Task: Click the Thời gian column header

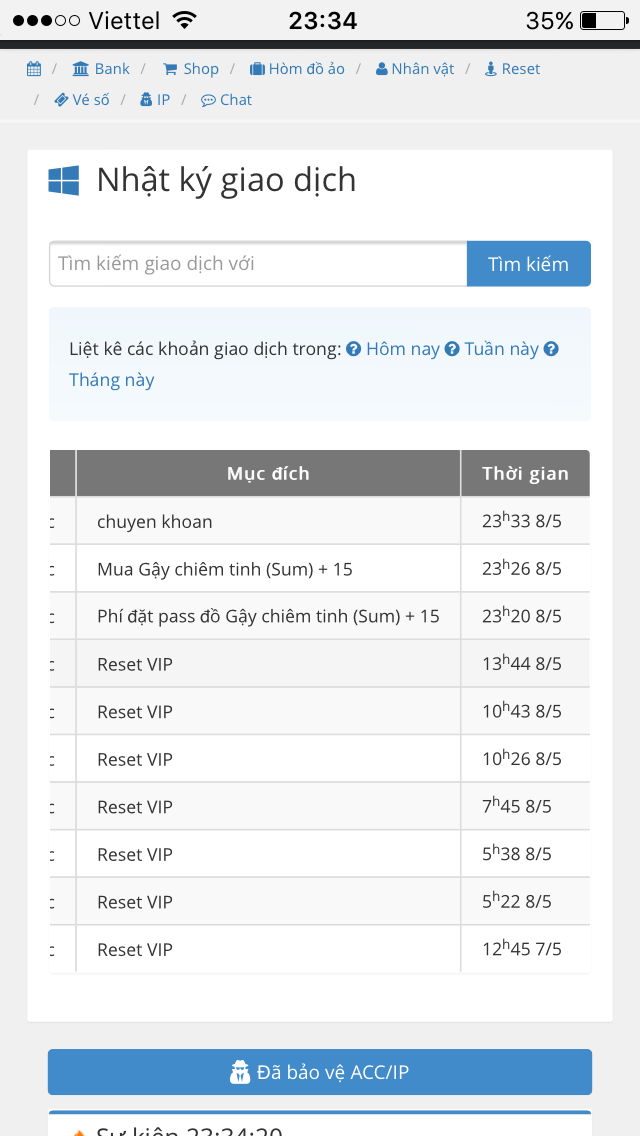Action: coord(525,474)
